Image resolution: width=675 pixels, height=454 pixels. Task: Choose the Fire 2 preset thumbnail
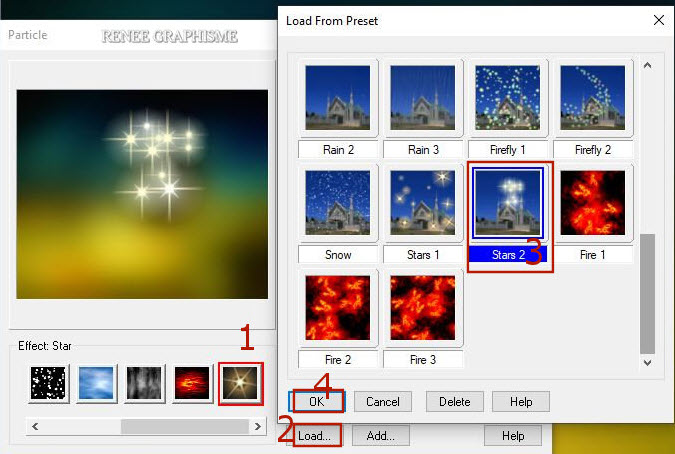[338, 308]
